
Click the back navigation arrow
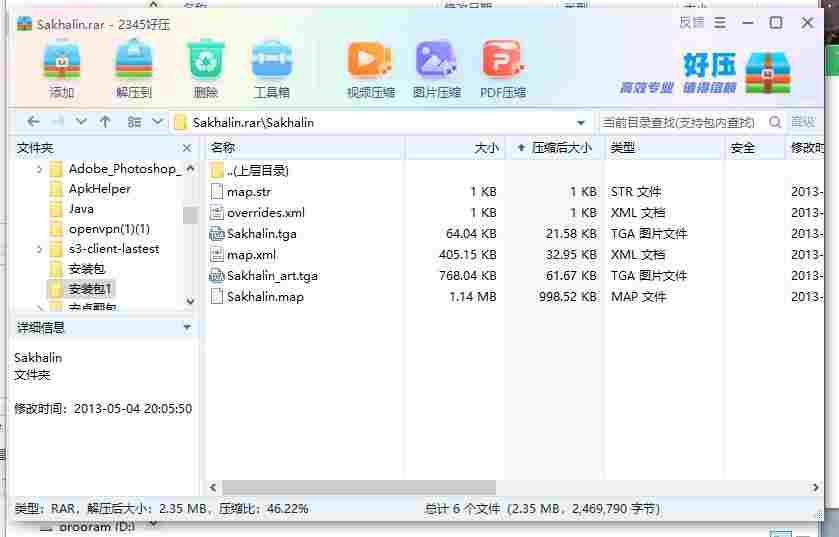tap(33, 122)
